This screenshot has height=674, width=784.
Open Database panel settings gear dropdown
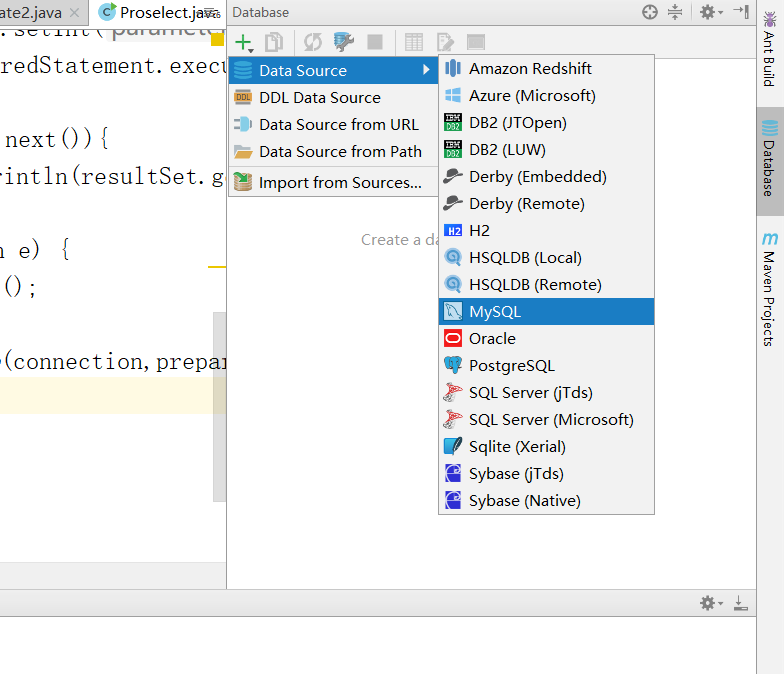(x=711, y=12)
